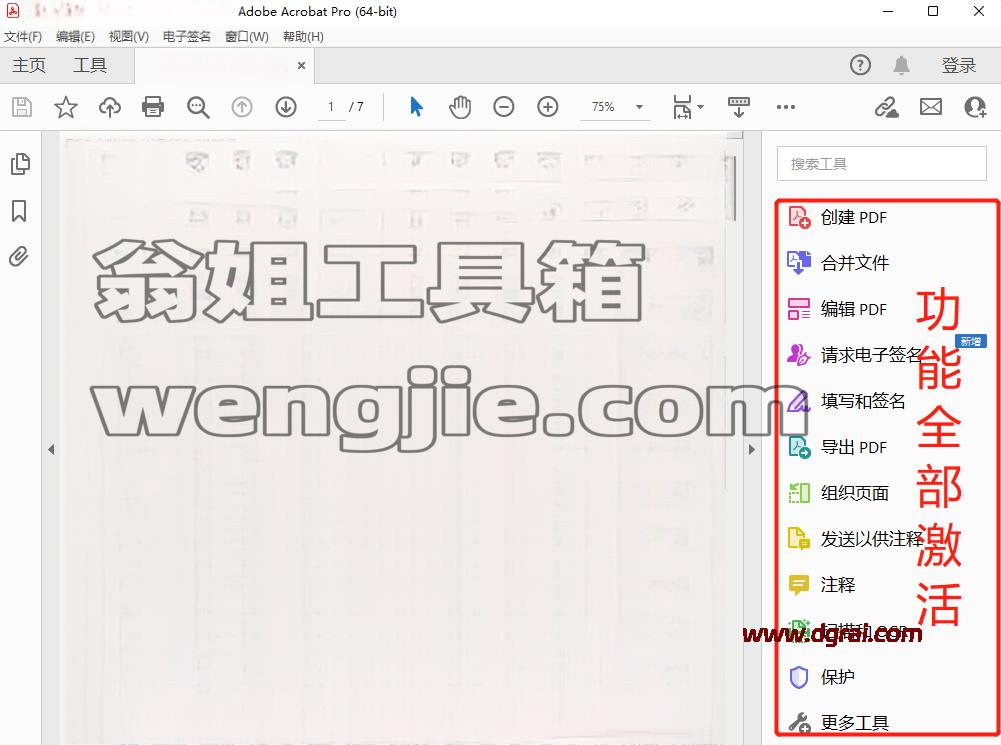Screen dimensions: 1001x745
Task: Open the 电子签名 menu
Action: coord(186,36)
